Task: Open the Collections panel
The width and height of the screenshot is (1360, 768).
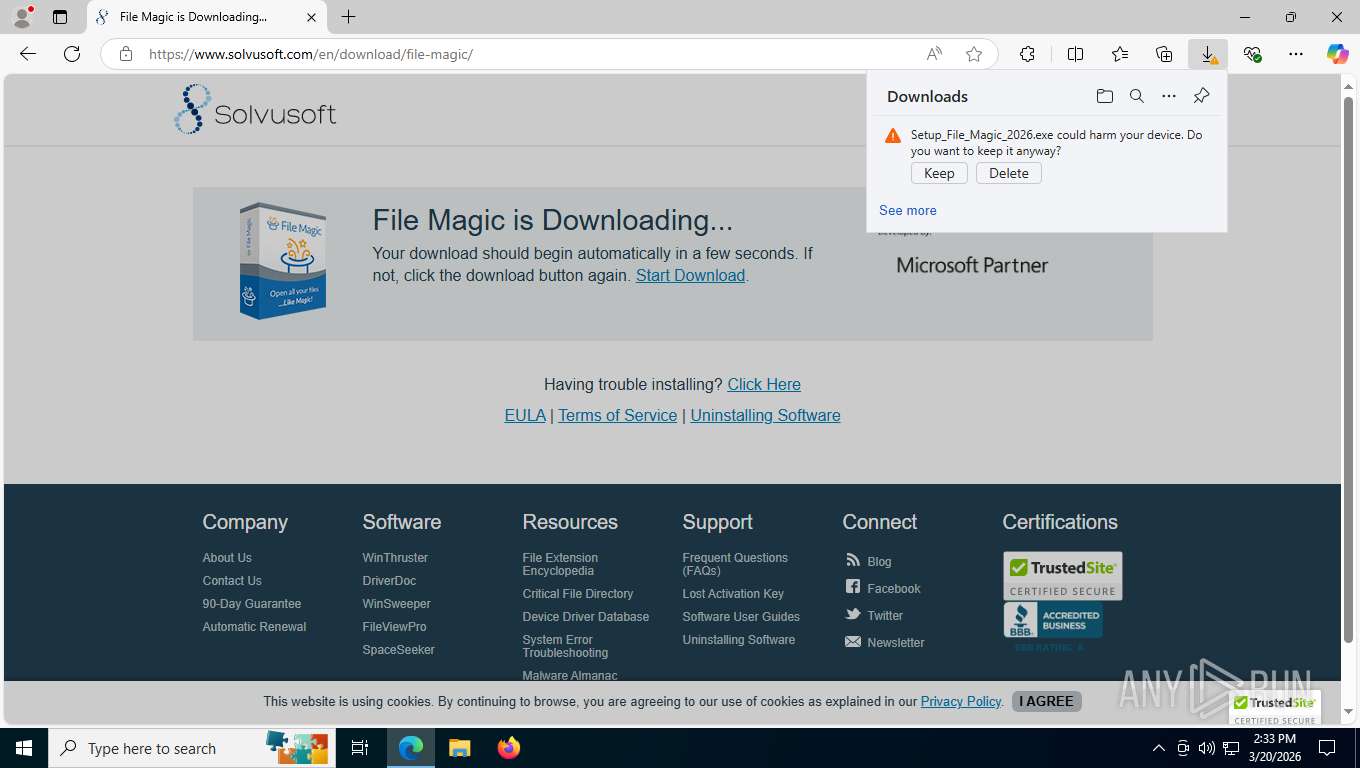Action: click(x=1164, y=54)
